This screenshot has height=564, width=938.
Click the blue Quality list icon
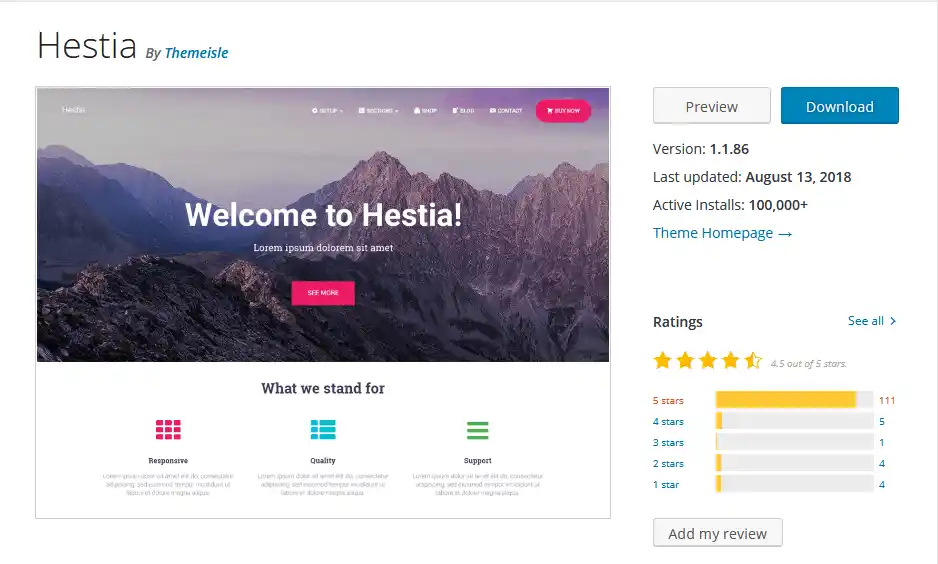coord(323,429)
